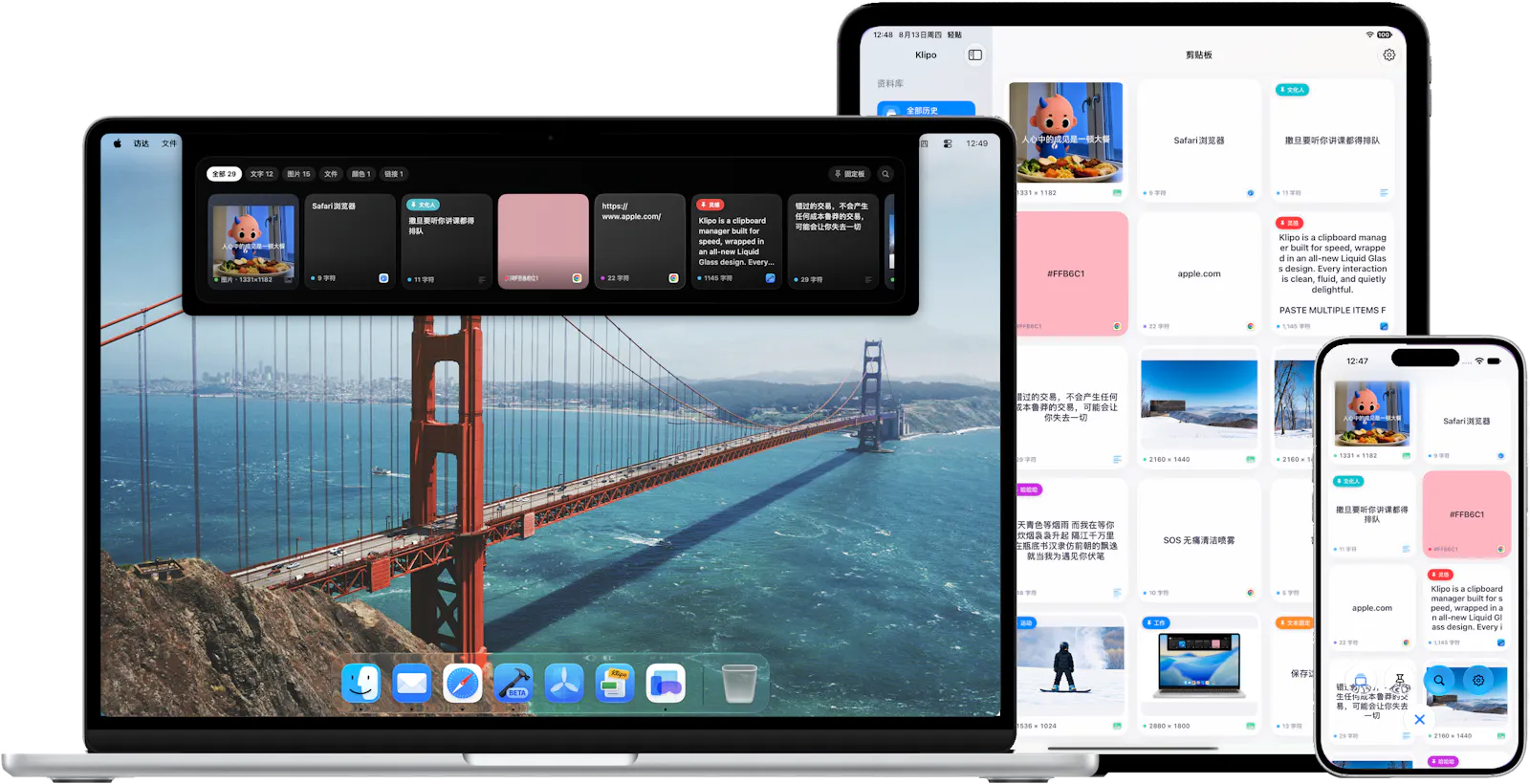Click the red 灵感 tag on Mac clip card
The width and height of the screenshot is (1530, 784).
[x=710, y=205]
